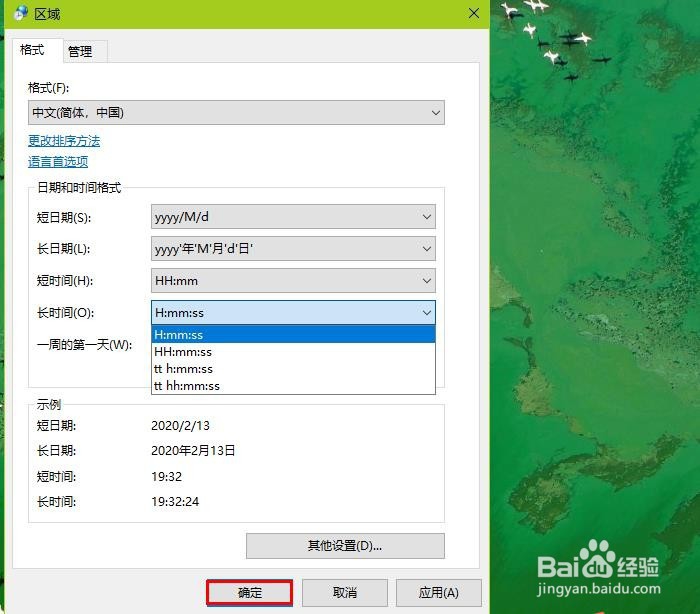
Task: Click the 一周的第一天(W) label
Action: click(x=84, y=345)
